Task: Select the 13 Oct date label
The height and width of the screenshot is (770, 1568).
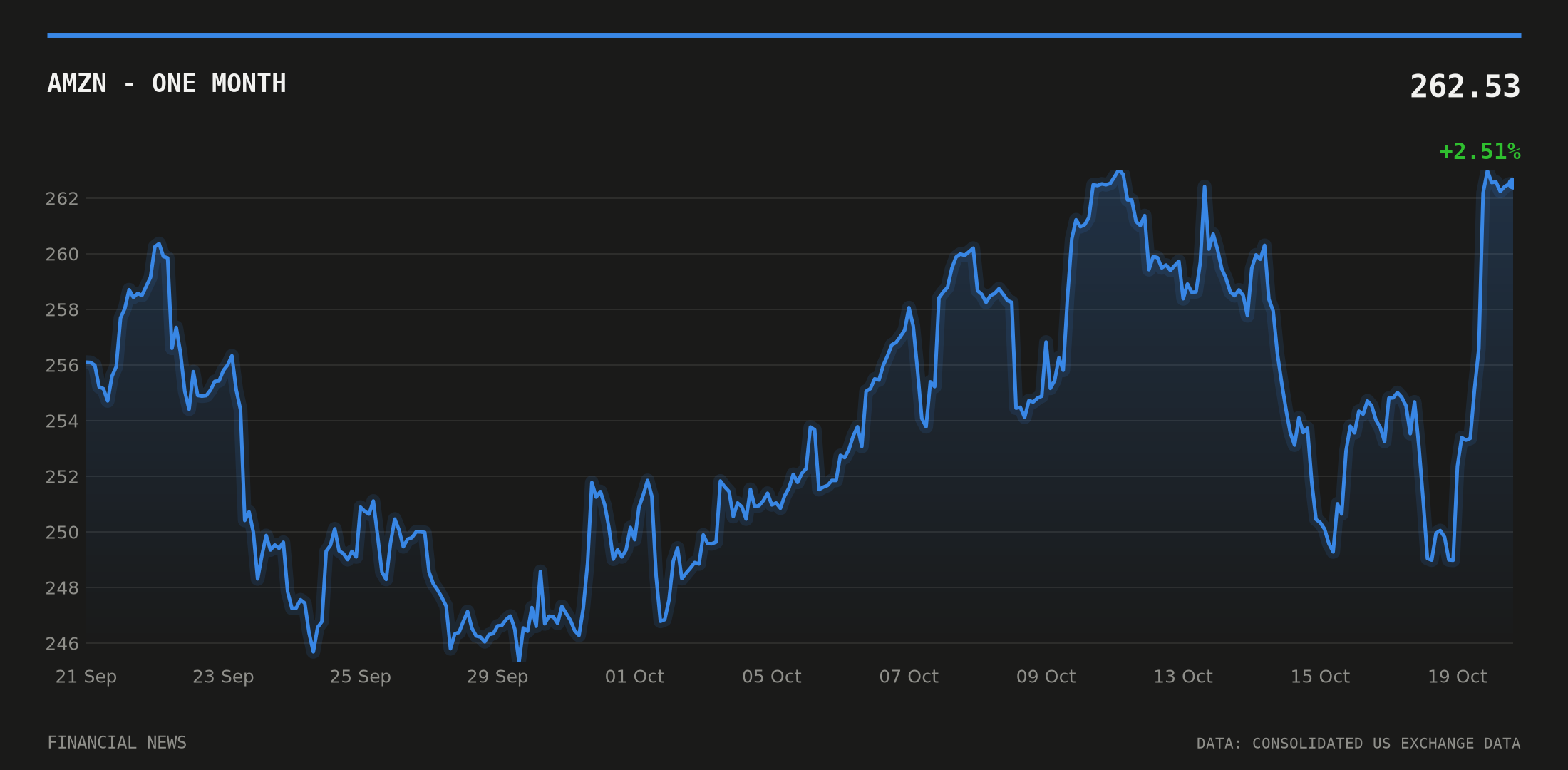Action: [x=1183, y=677]
